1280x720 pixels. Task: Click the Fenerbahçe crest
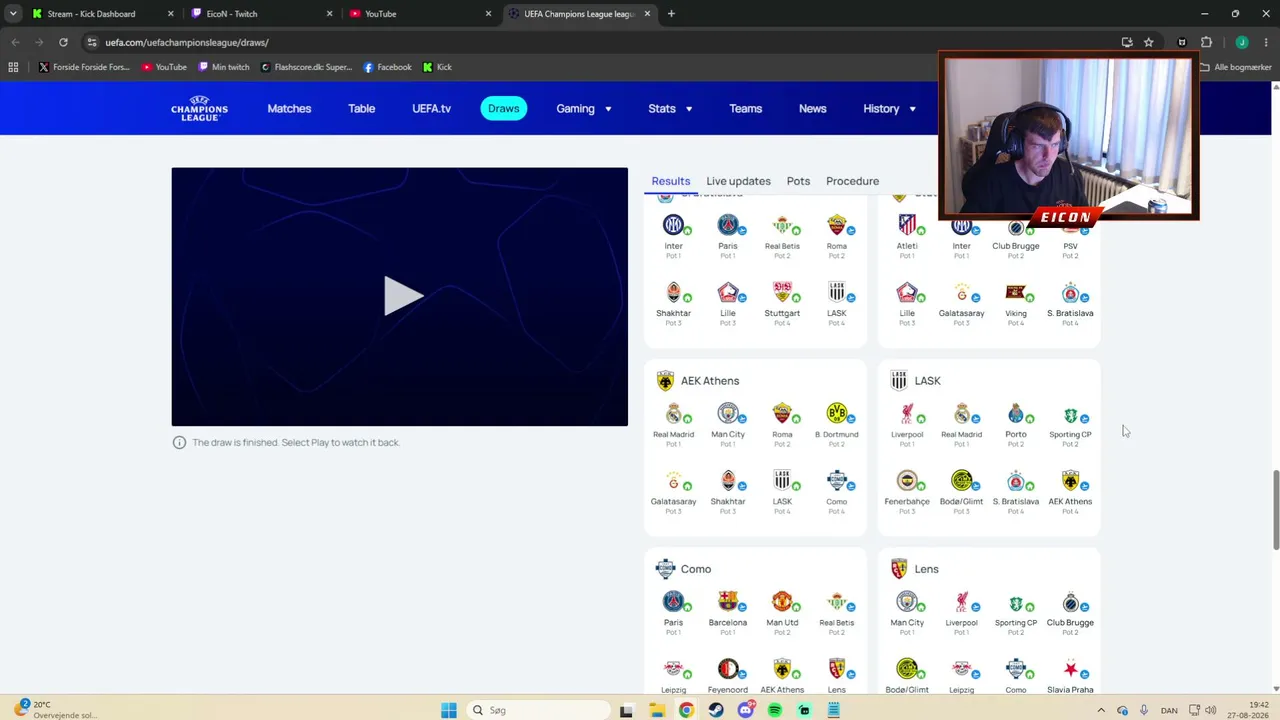tap(907, 480)
